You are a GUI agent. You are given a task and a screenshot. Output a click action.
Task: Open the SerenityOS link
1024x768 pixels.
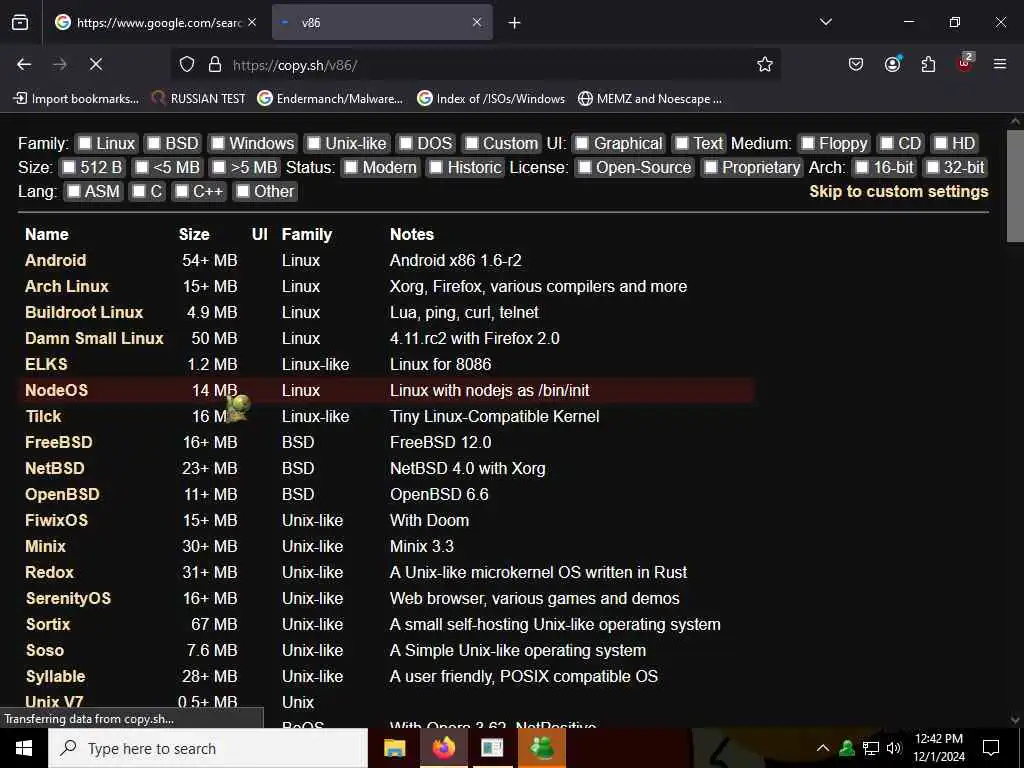tap(68, 598)
